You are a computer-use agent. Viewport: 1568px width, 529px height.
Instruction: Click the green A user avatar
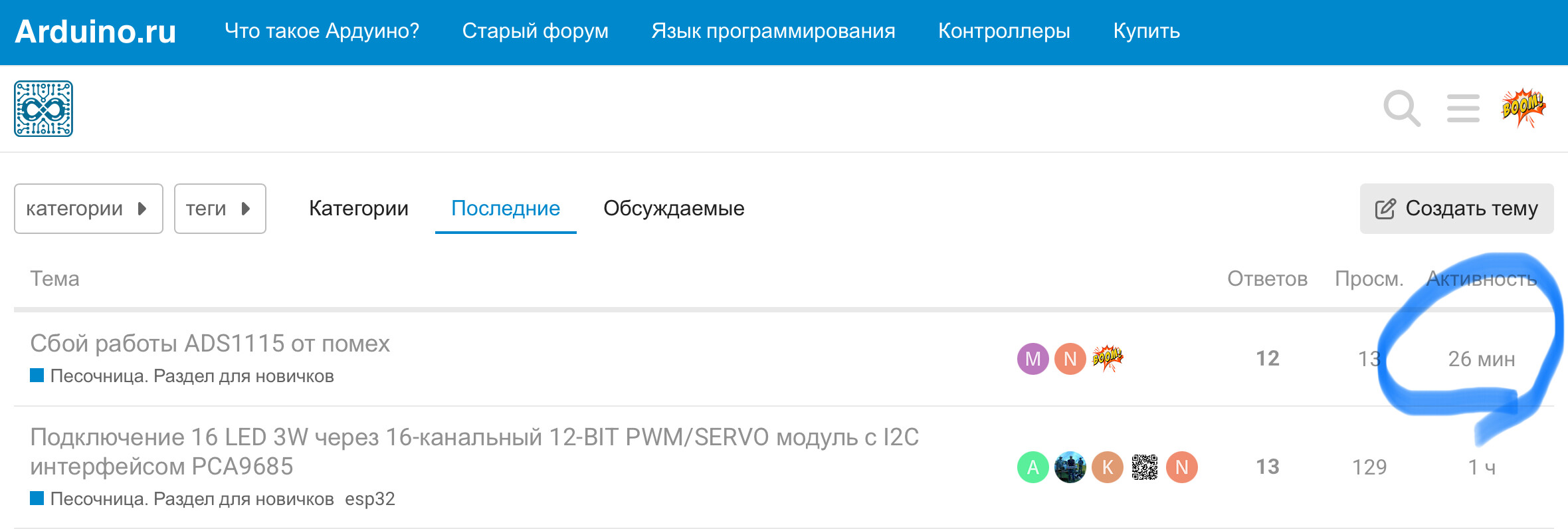click(x=1032, y=467)
